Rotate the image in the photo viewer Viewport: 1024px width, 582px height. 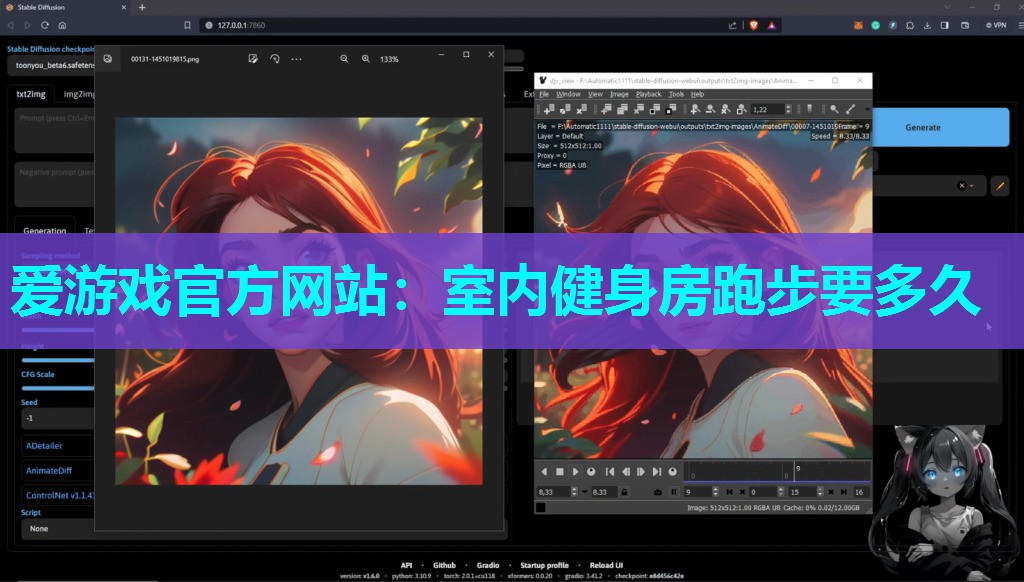point(275,59)
